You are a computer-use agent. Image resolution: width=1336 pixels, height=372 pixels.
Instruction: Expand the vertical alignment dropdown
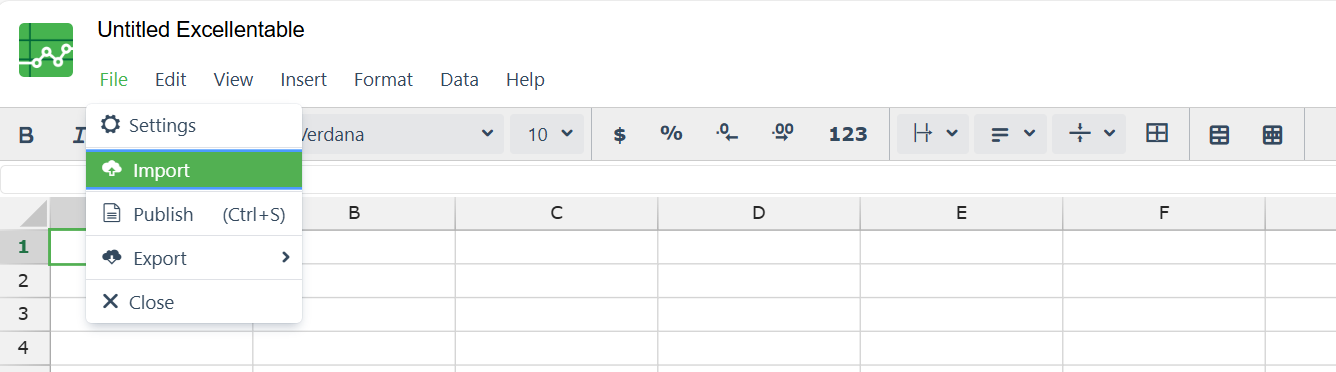[x=1090, y=134]
